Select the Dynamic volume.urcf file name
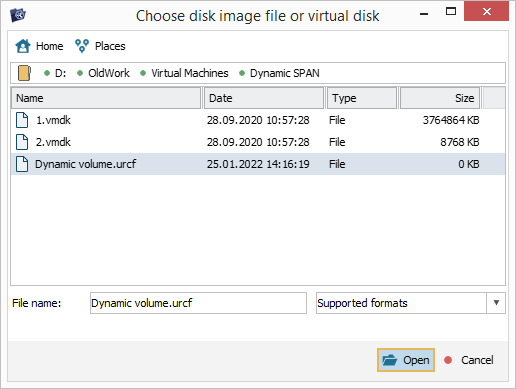 [x=85, y=164]
